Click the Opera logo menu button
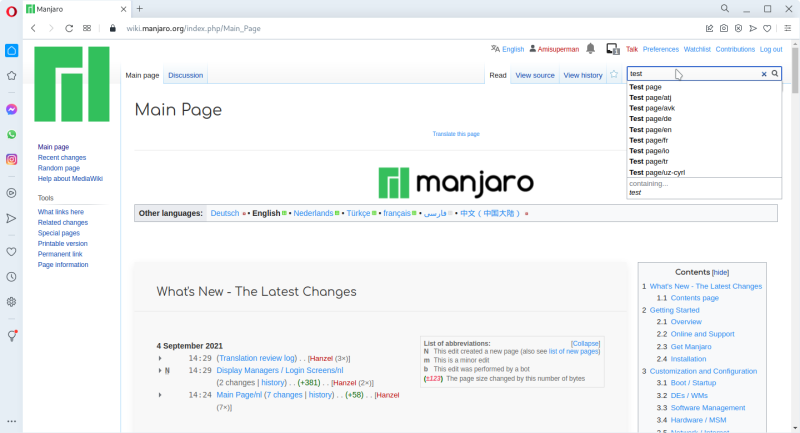Screen dimensions: 800x433 [11, 11]
